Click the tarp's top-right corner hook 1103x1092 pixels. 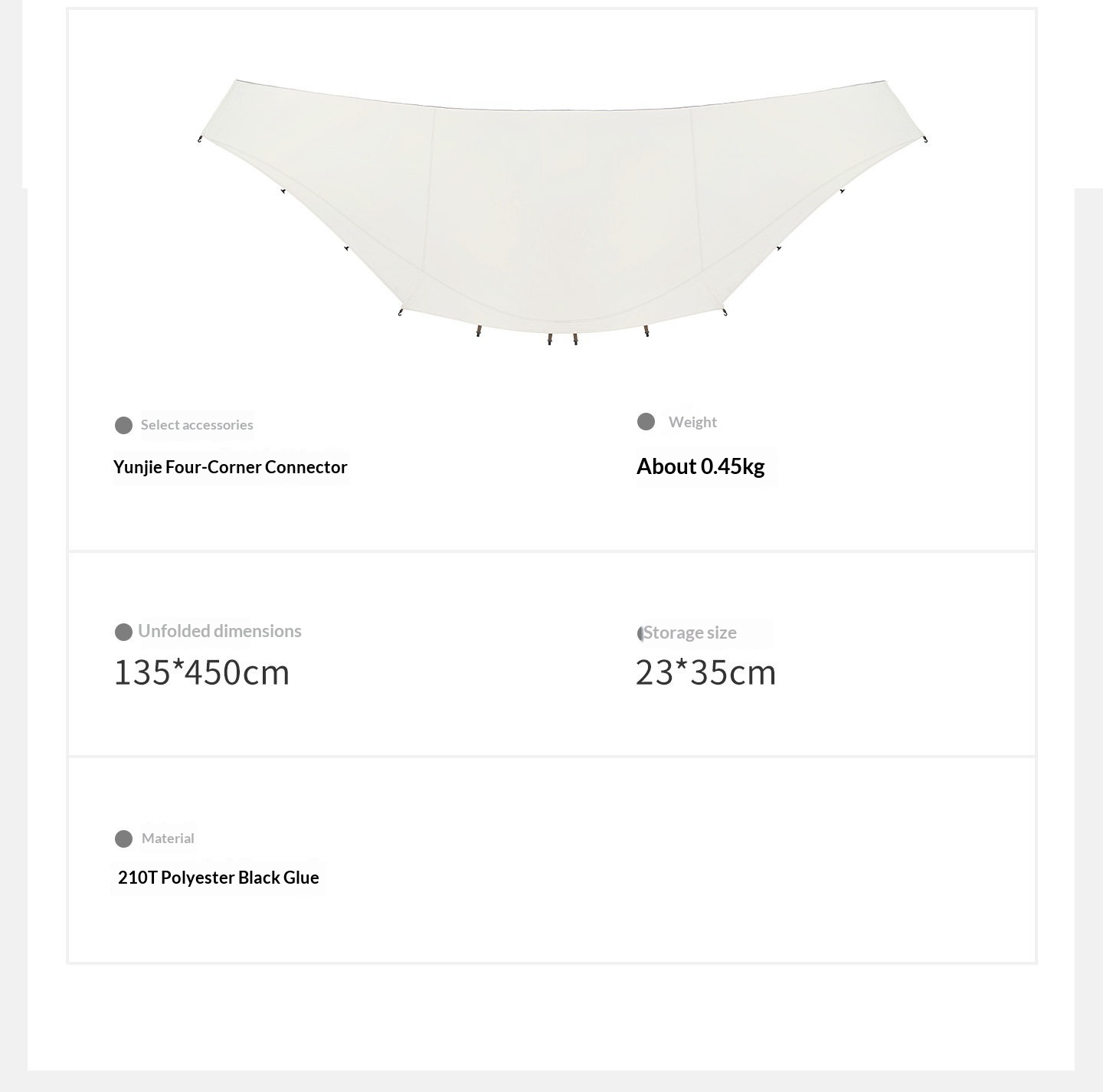[925, 139]
